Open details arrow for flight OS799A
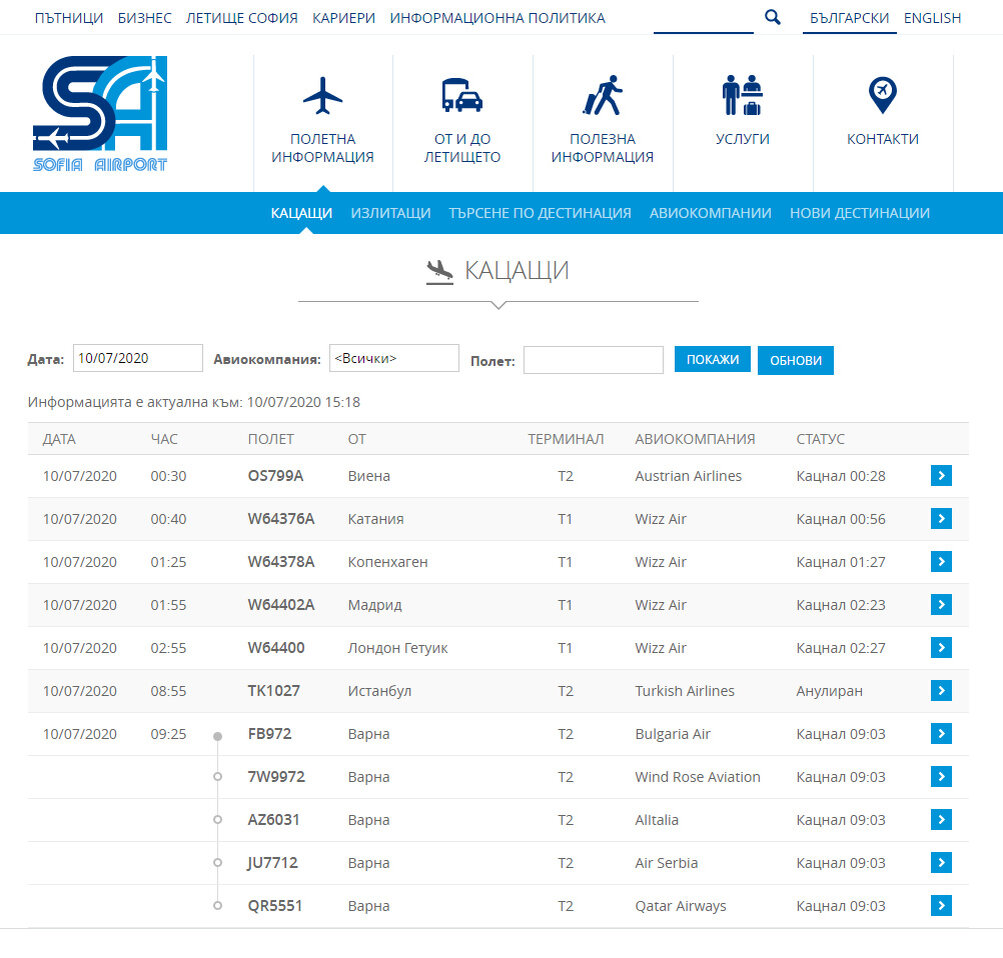 (941, 475)
